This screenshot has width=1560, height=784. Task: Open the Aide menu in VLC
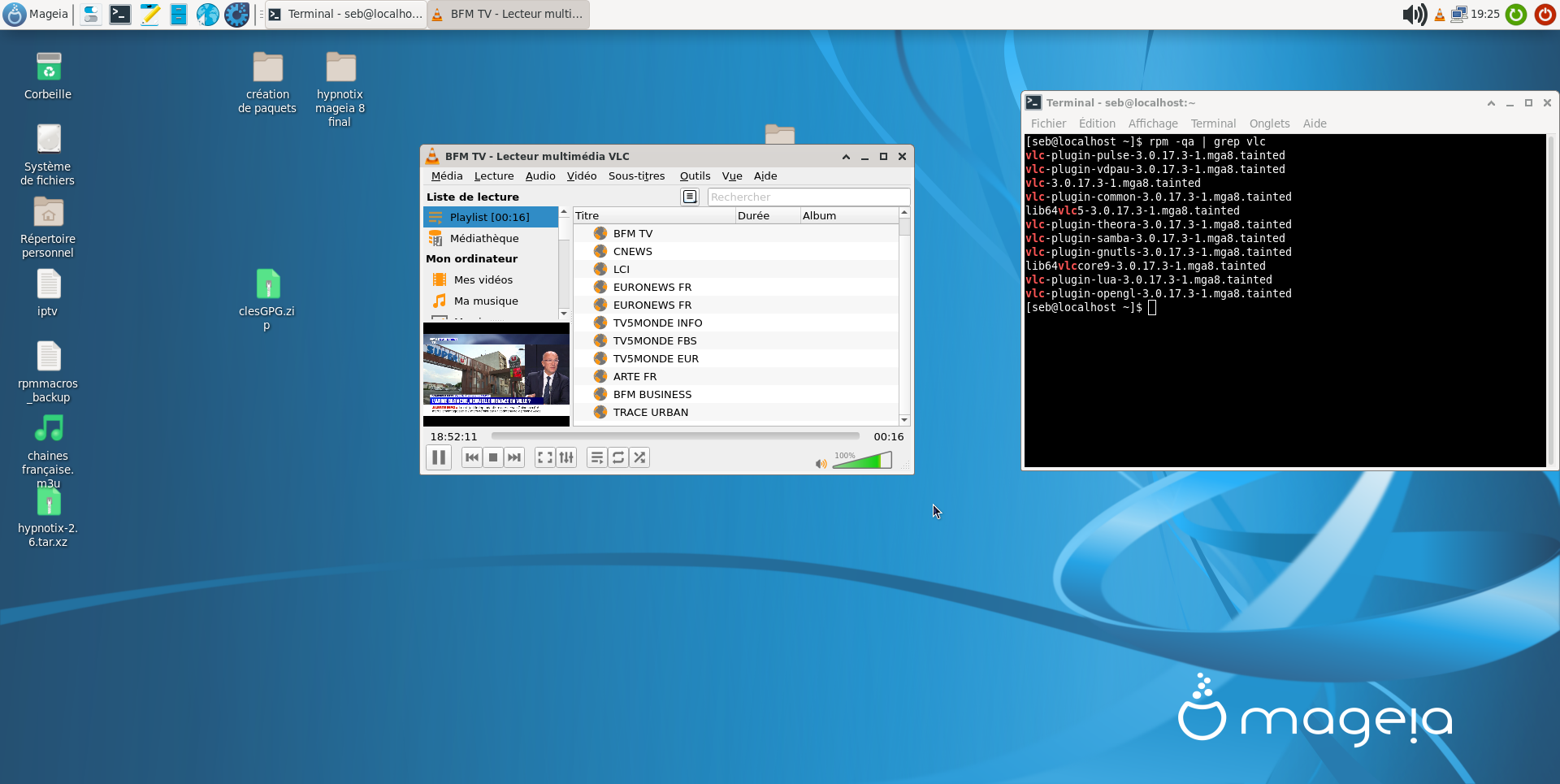tap(765, 175)
